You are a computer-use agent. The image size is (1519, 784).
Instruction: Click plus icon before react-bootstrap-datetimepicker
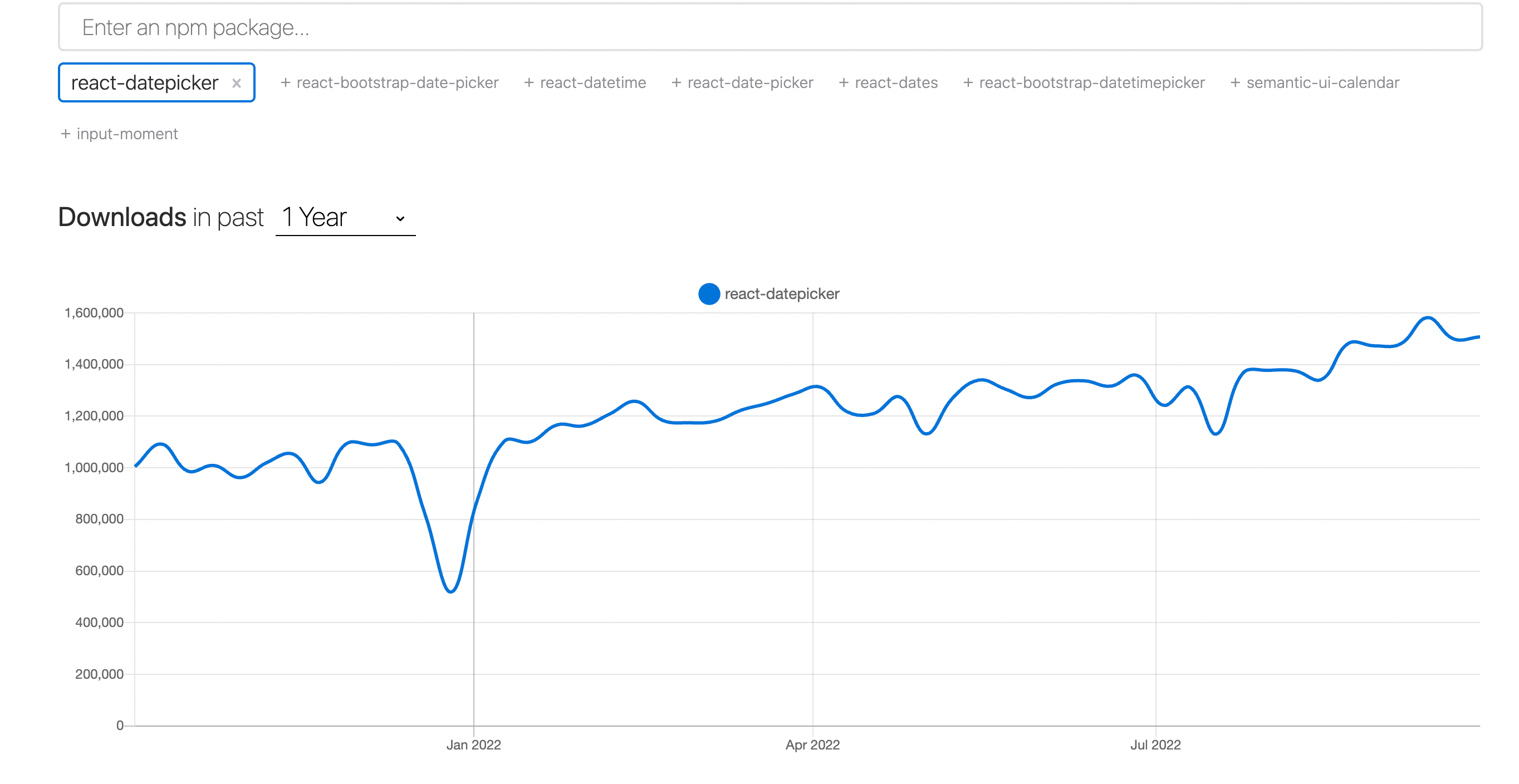968,82
